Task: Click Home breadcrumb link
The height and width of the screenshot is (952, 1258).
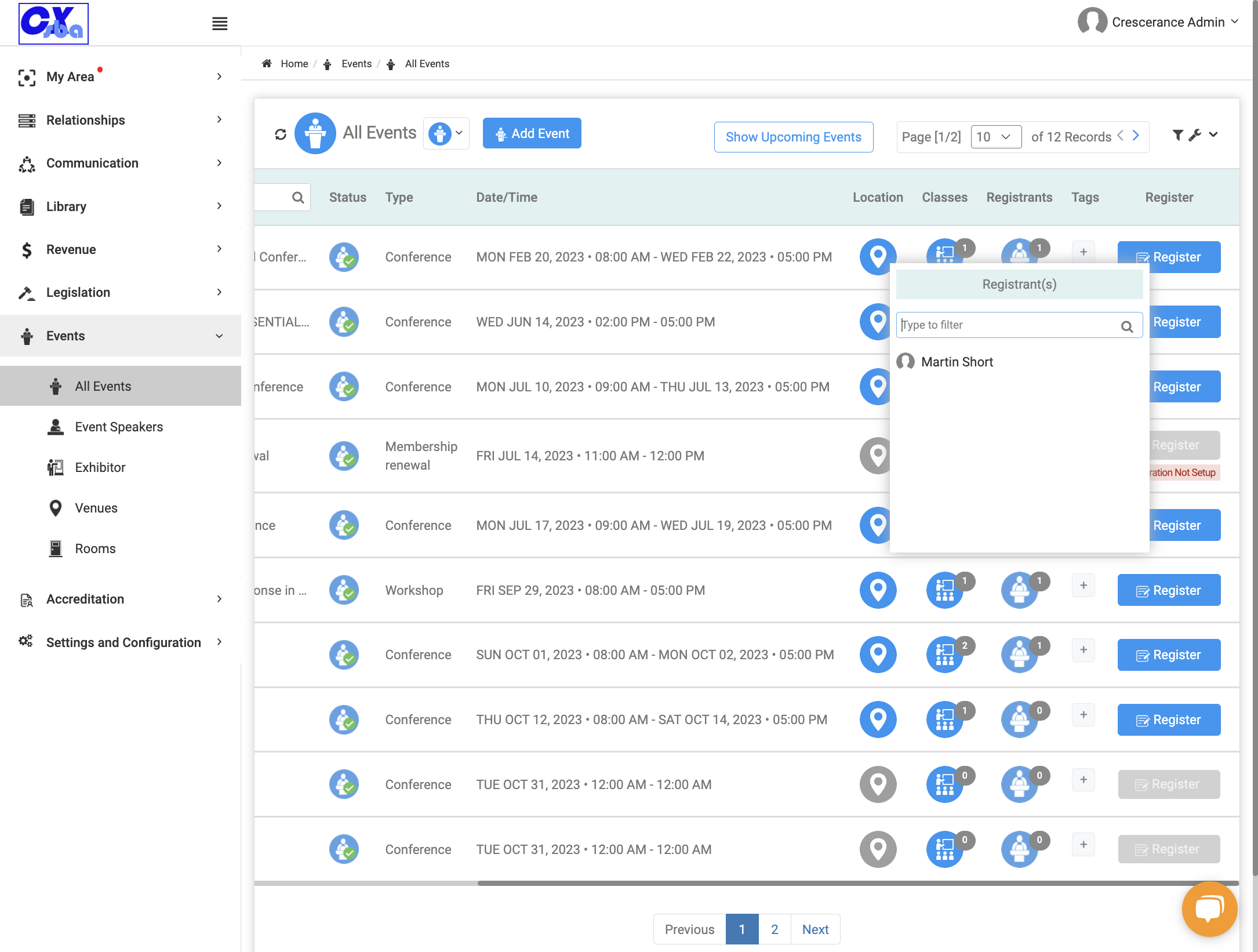Action: click(x=294, y=64)
